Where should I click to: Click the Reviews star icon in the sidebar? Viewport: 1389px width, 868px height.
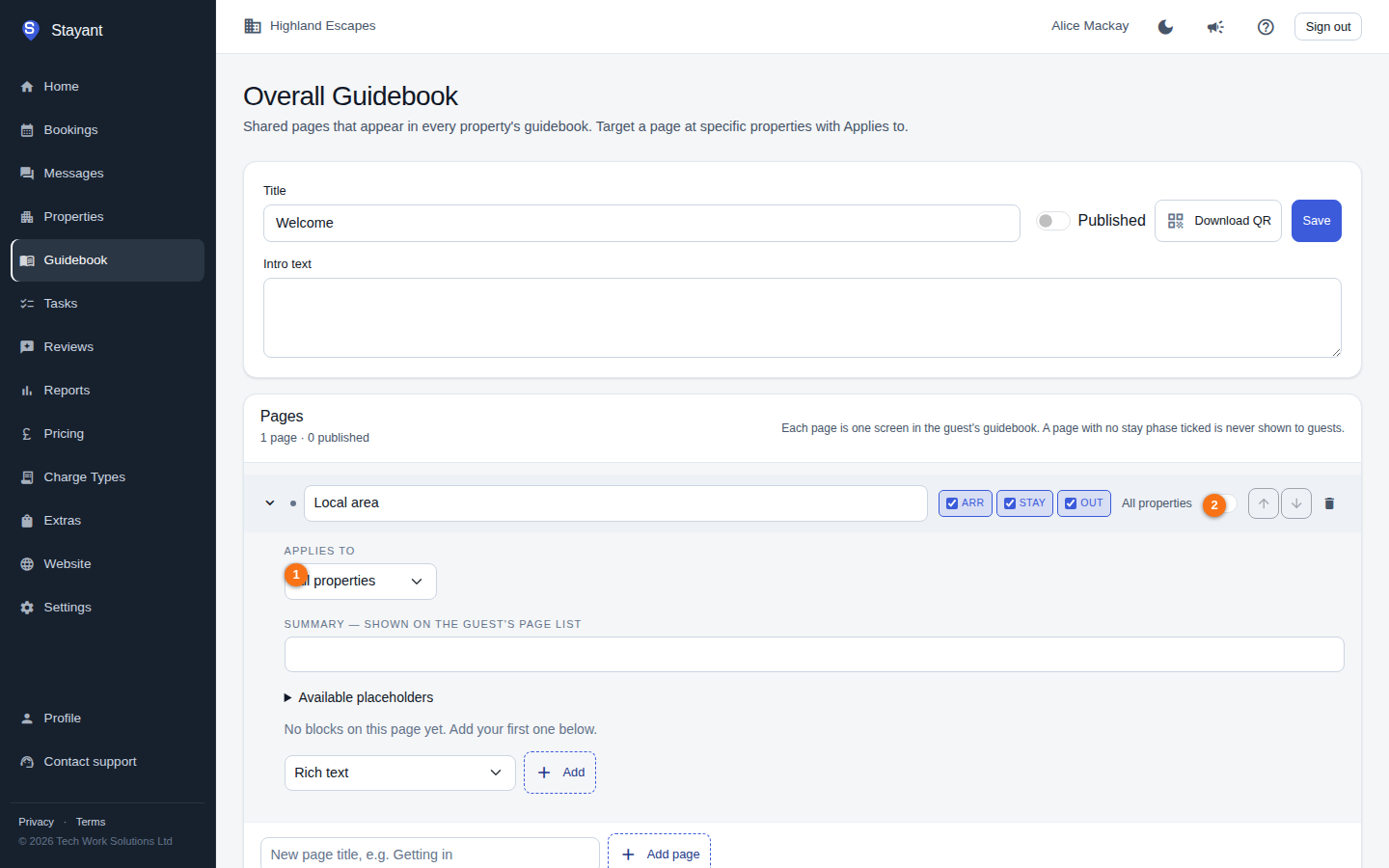tap(27, 347)
